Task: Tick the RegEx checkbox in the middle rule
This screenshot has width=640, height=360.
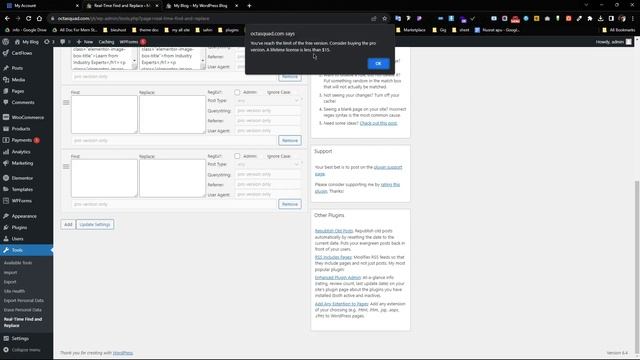Action: tap(237, 92)
